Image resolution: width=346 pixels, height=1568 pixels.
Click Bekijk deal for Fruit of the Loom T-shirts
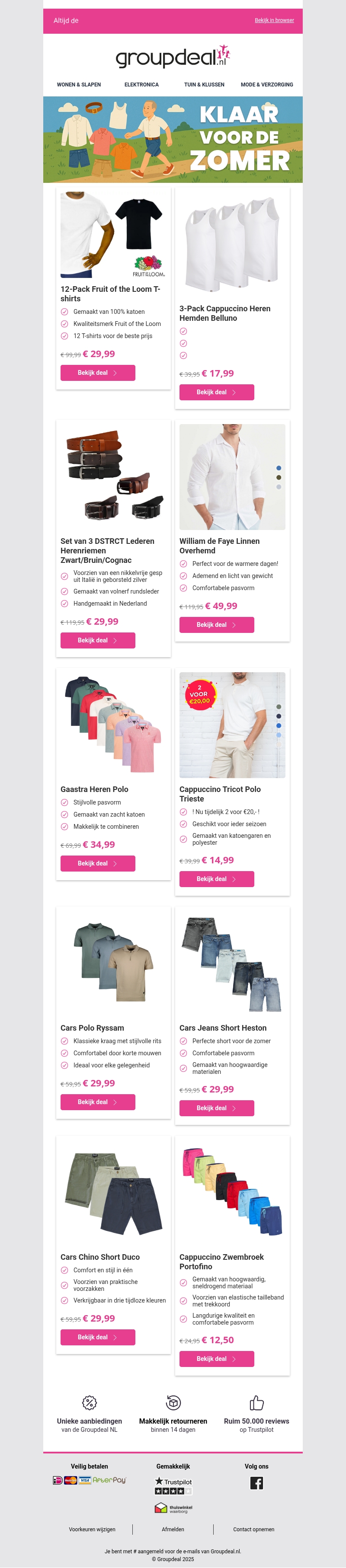pos(97,373)
